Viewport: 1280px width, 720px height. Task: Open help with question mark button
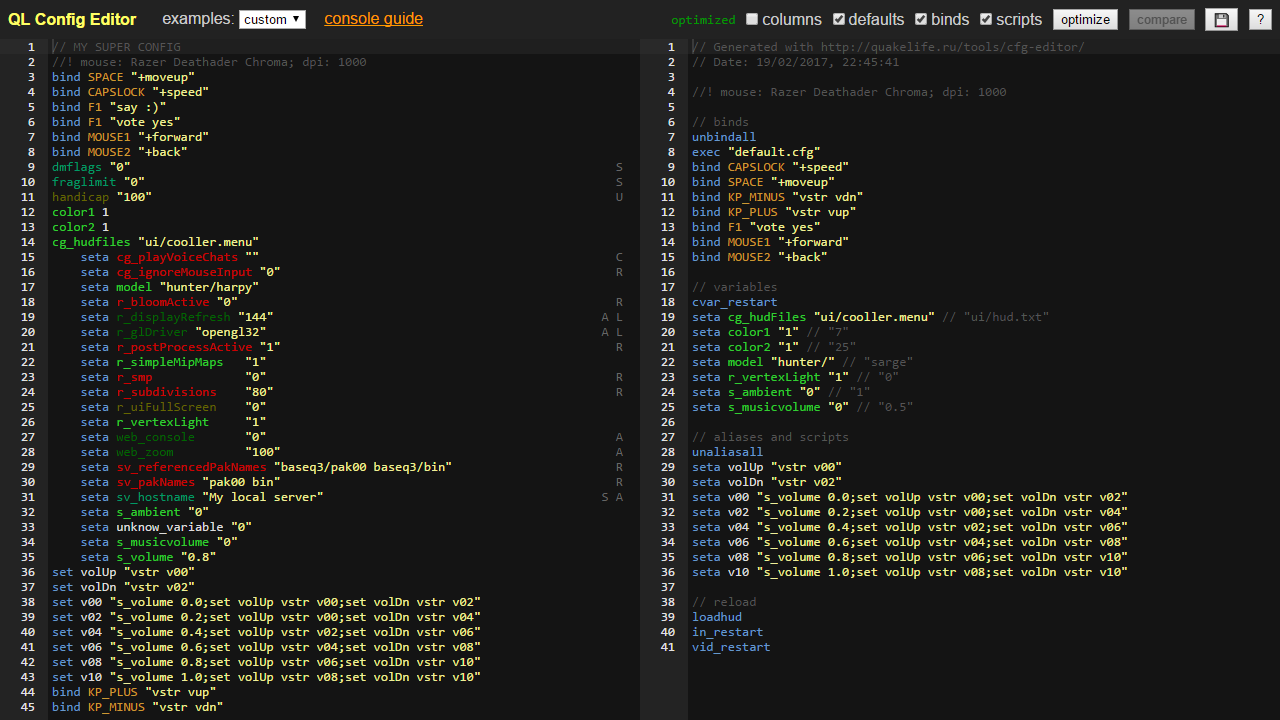tap(1259, 19)
